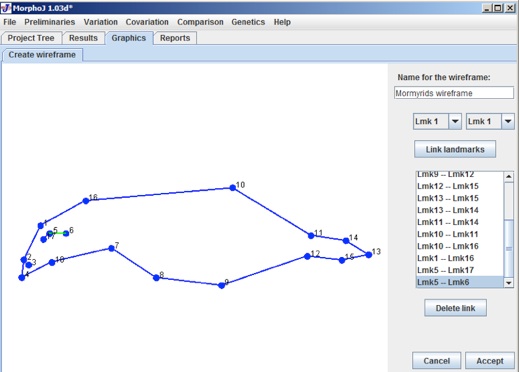The height and width of the screenshot is (372, 519).
Task: Cancel the wireframe creation
Action: (x=437, y=361)
